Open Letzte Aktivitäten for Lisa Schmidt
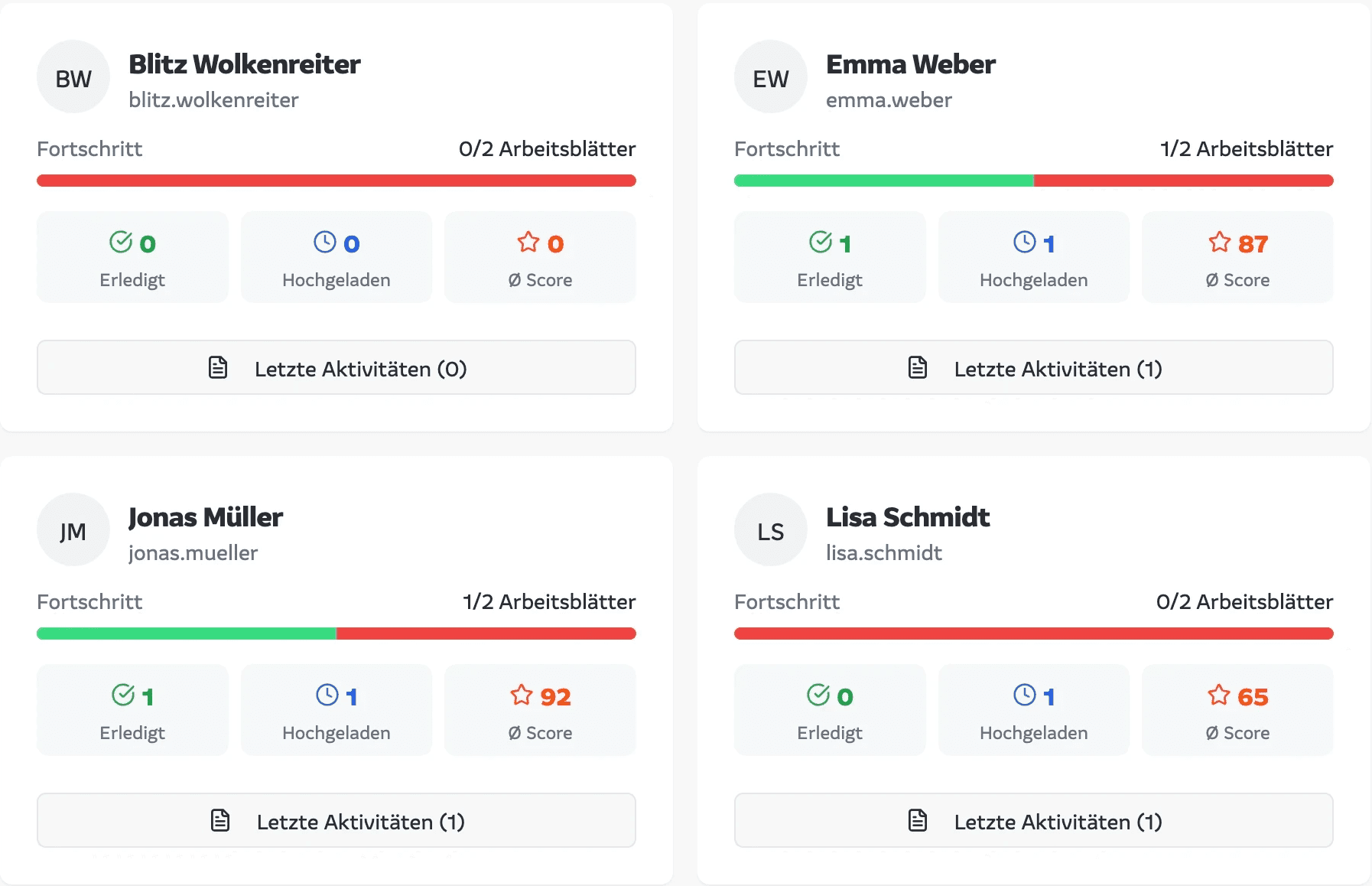Image resolution: width=1372 pixels, height=886 pixels. click(1034, 820)
